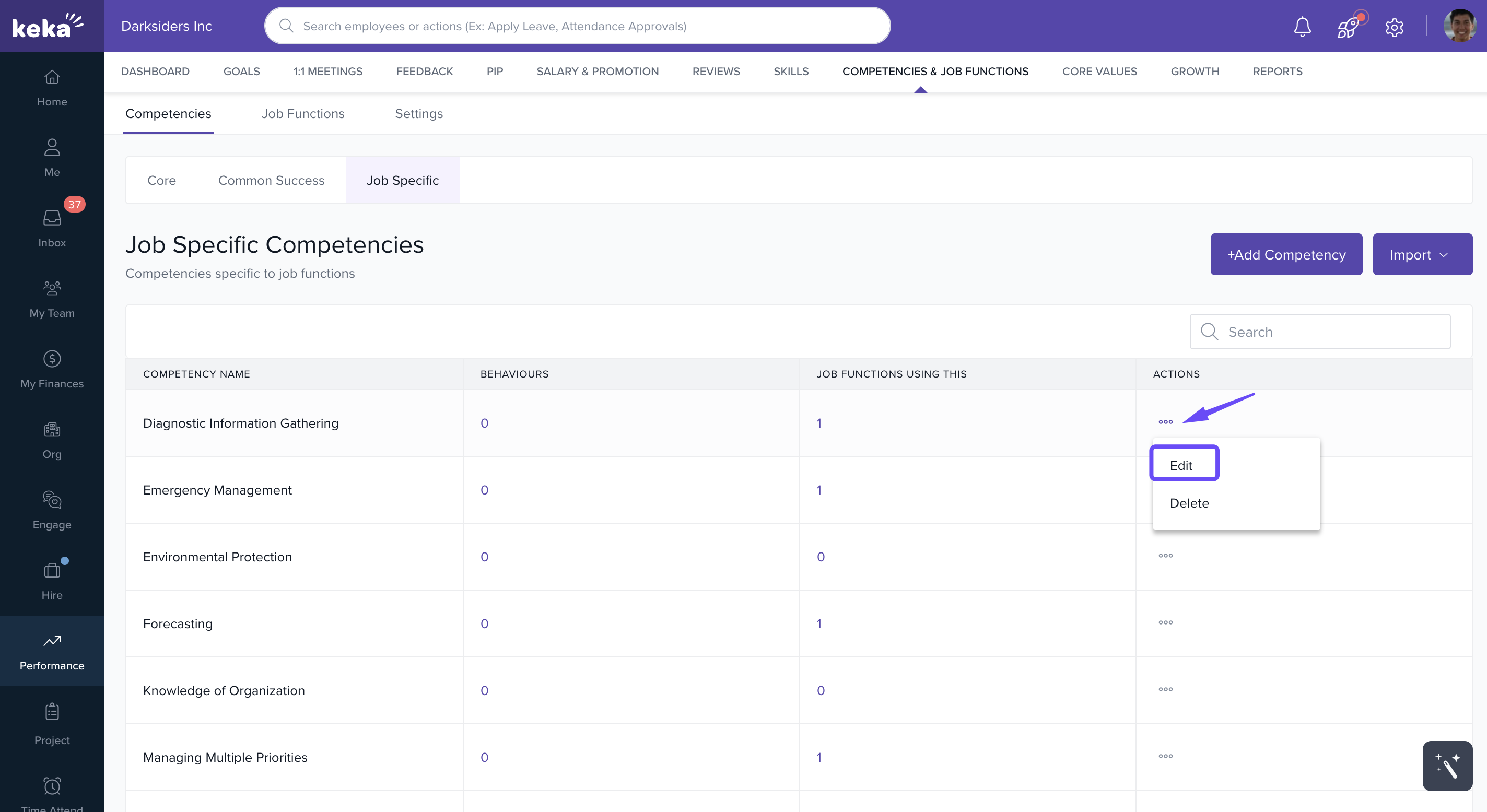Screen dimensions: 1487x812
Task: Click the magic wand assistant button
Action: coord(1447,765)
